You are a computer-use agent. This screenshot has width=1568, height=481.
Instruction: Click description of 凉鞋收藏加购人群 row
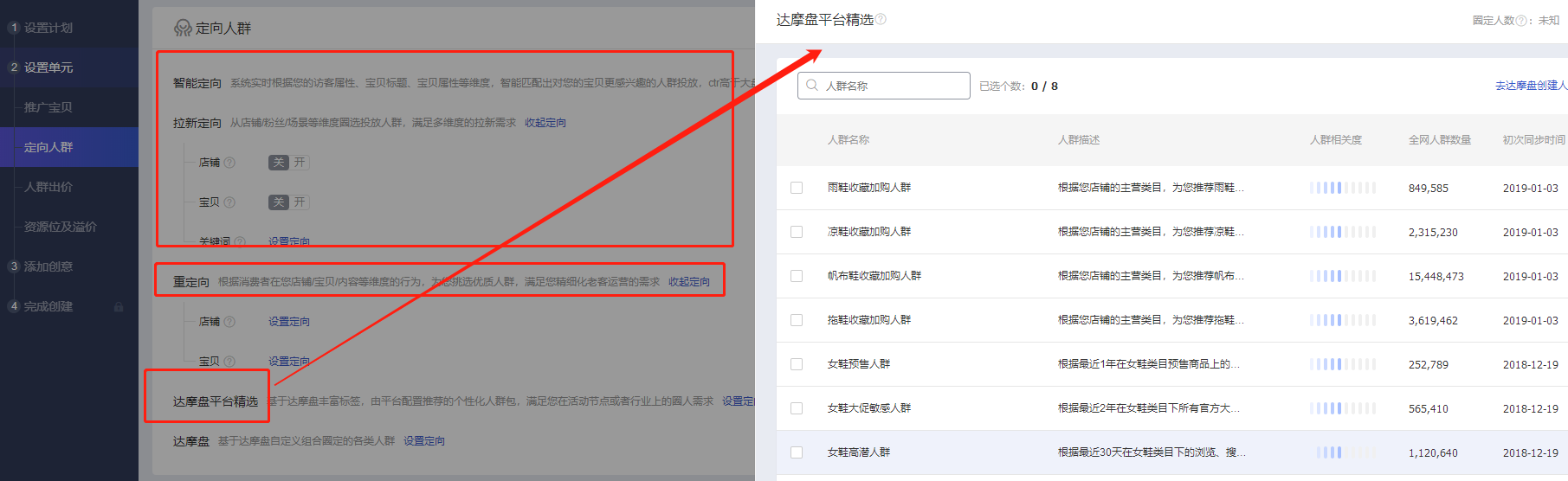click(x=1151, y=232)
